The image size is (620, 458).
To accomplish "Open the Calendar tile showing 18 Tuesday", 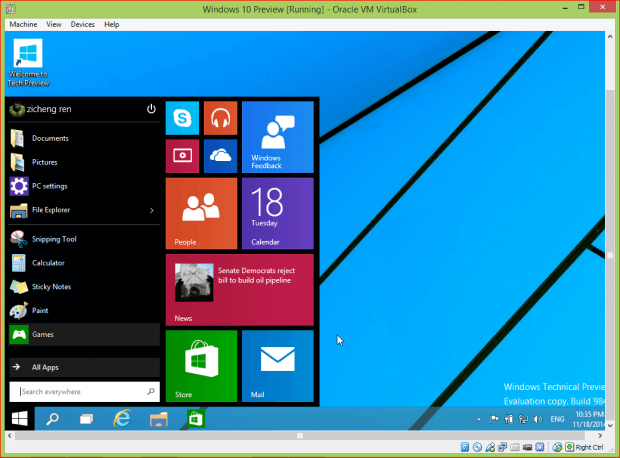I will pos(278,213).
